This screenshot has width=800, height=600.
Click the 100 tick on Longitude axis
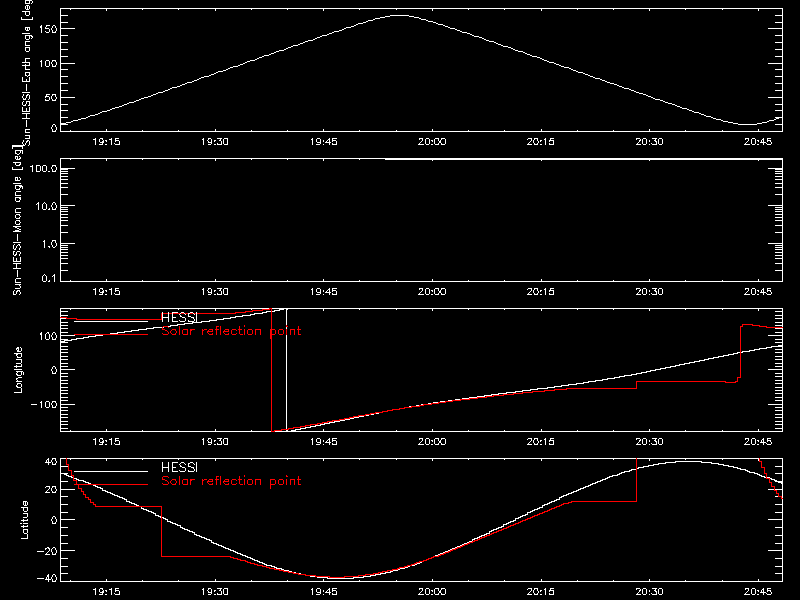pos(48,336)
